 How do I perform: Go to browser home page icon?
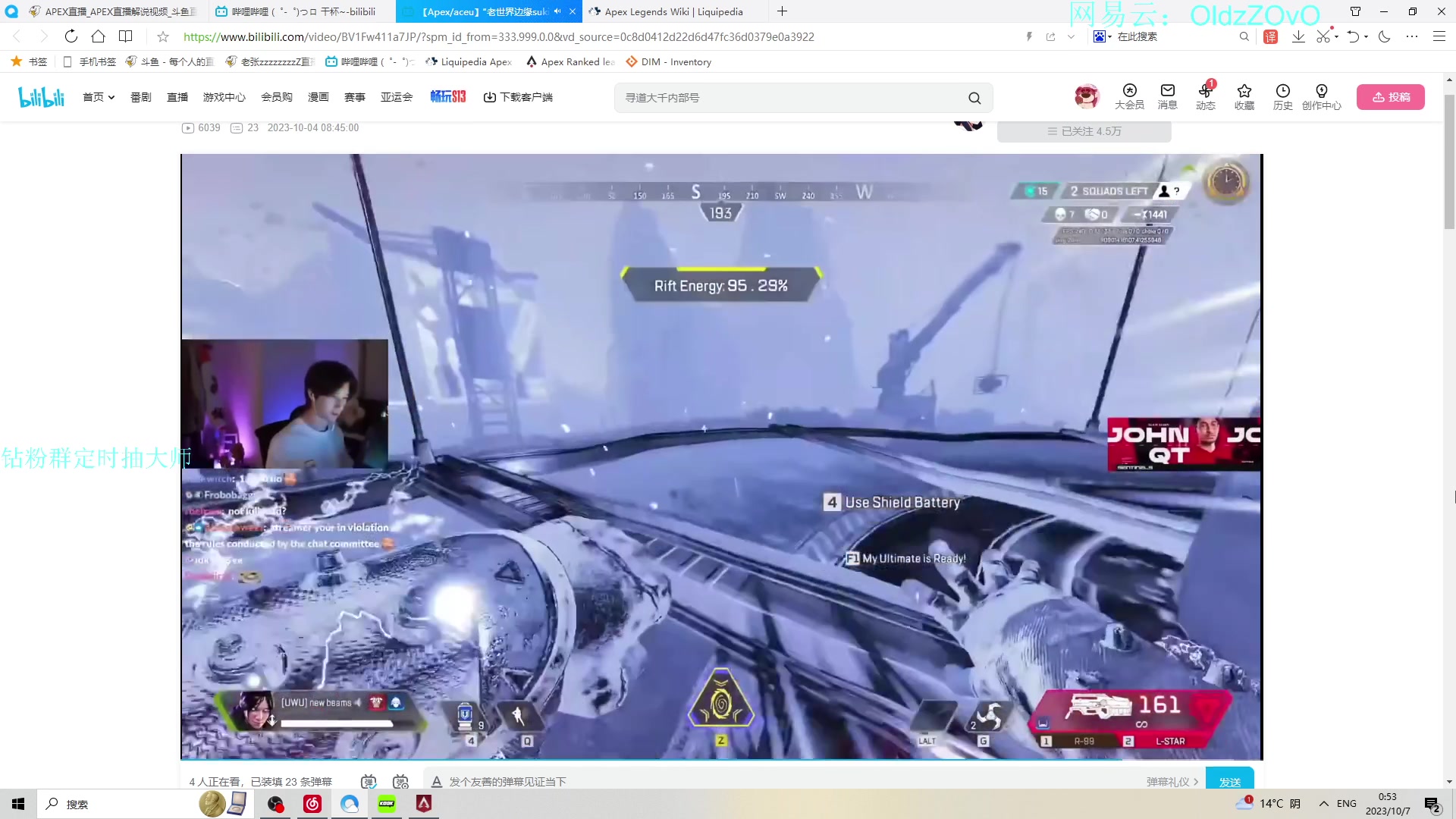coord(98,36)
